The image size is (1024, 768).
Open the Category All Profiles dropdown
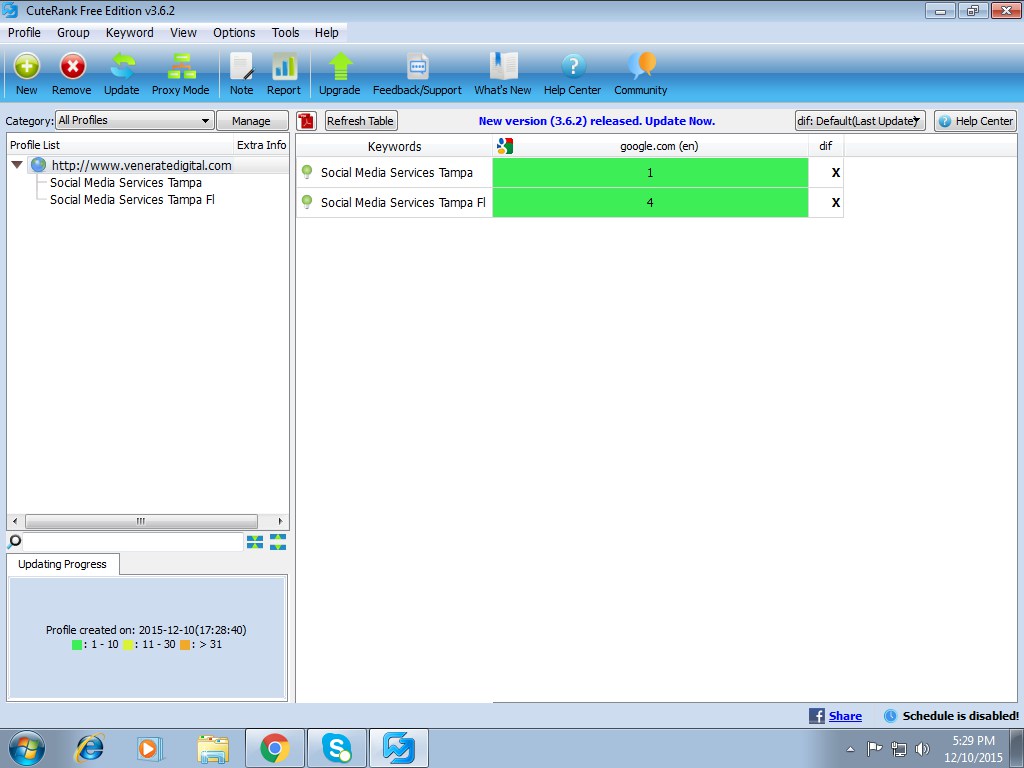[135, 120]
